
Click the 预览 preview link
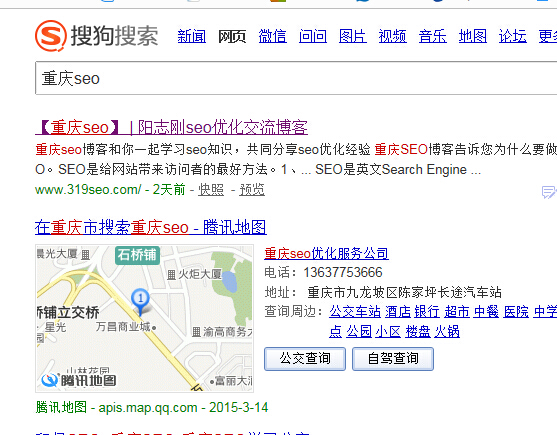pyautogui.click(x=252, y=190)
